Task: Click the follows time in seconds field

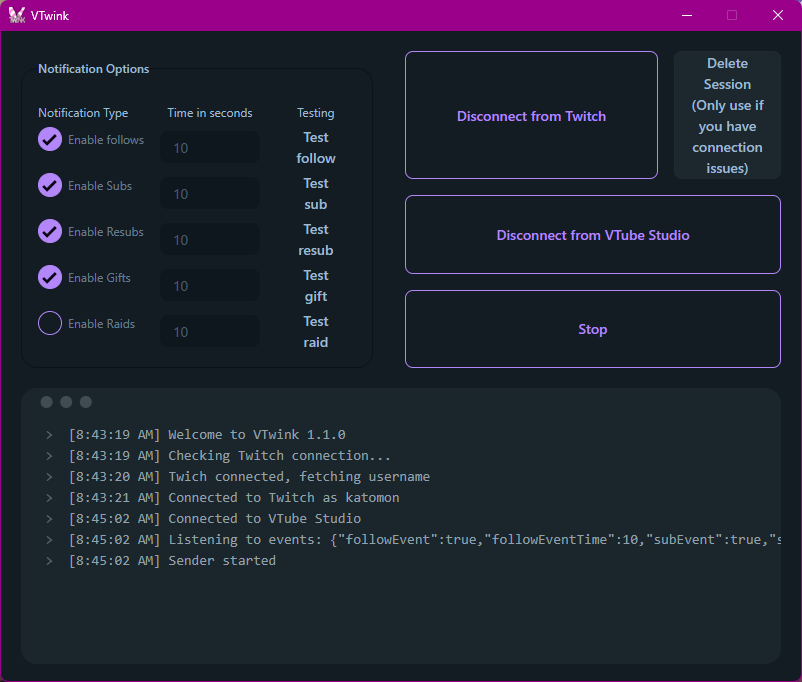Action: tap(210, 148)
